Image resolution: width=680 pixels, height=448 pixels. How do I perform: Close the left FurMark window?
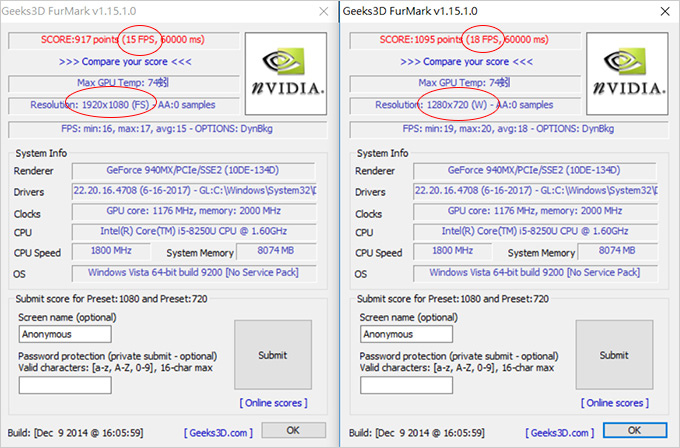[324, 11]
